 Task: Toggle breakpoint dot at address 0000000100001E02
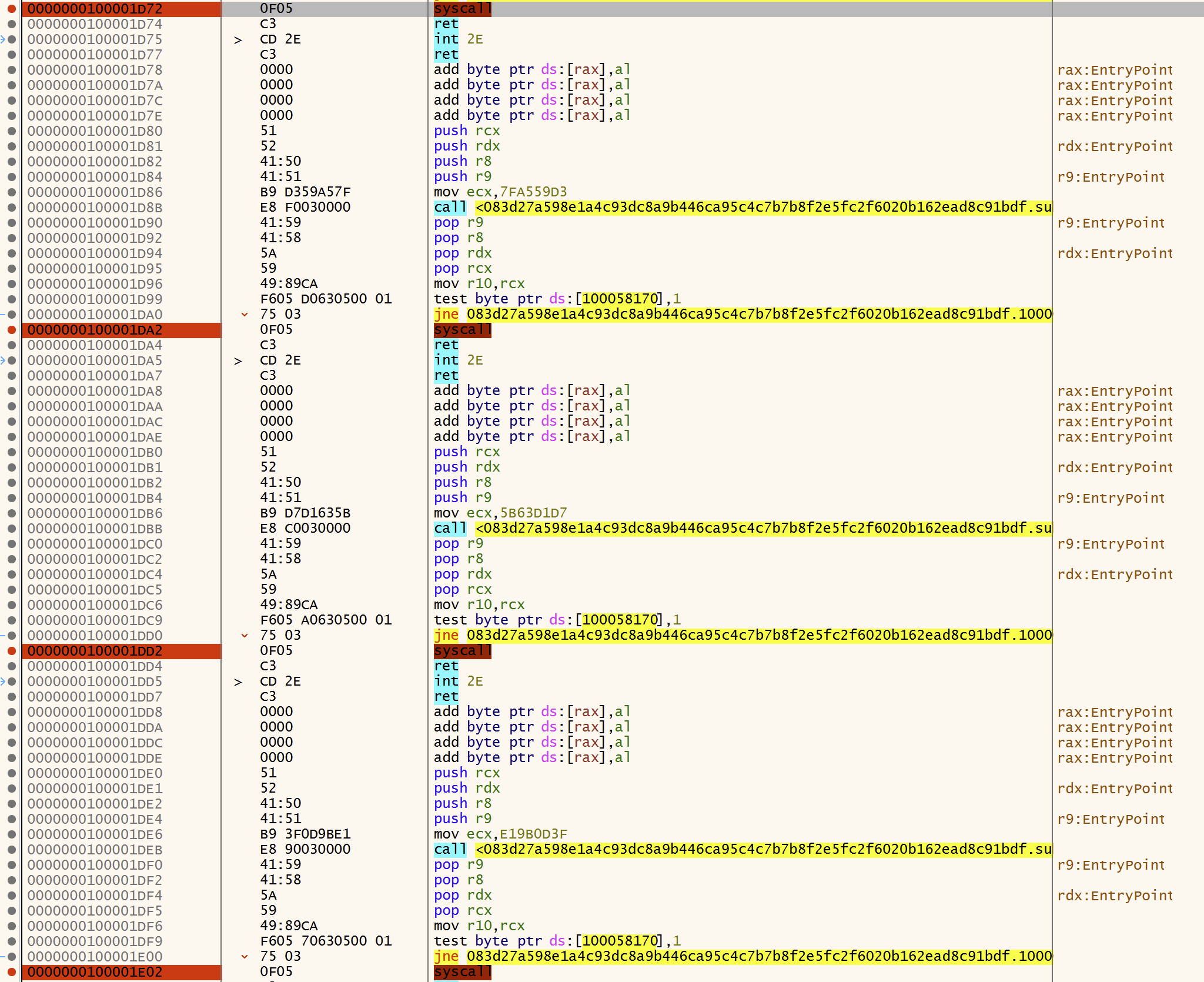(11, 972)
